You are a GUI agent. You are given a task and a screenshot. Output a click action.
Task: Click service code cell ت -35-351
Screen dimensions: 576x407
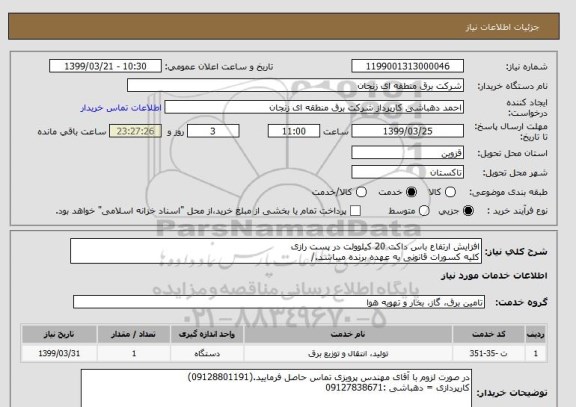[489, 353]
